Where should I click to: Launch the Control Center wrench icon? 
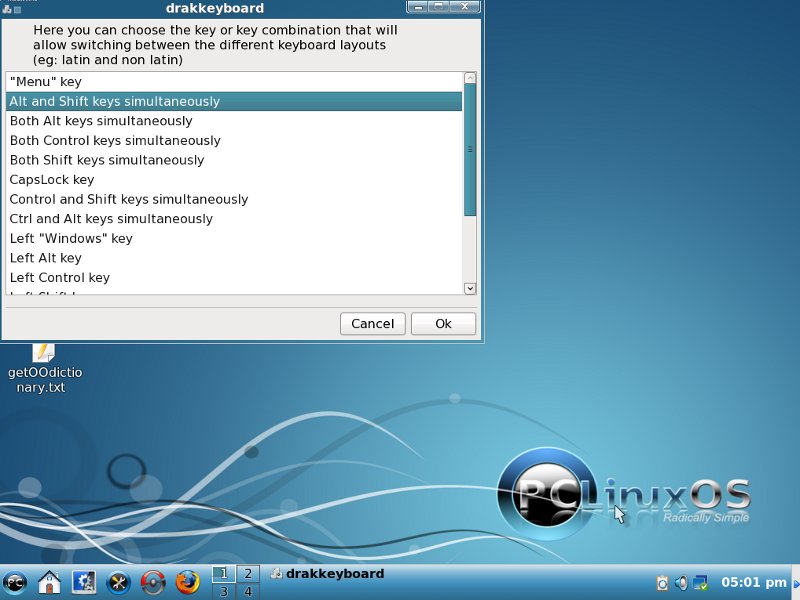pos(118,582)
